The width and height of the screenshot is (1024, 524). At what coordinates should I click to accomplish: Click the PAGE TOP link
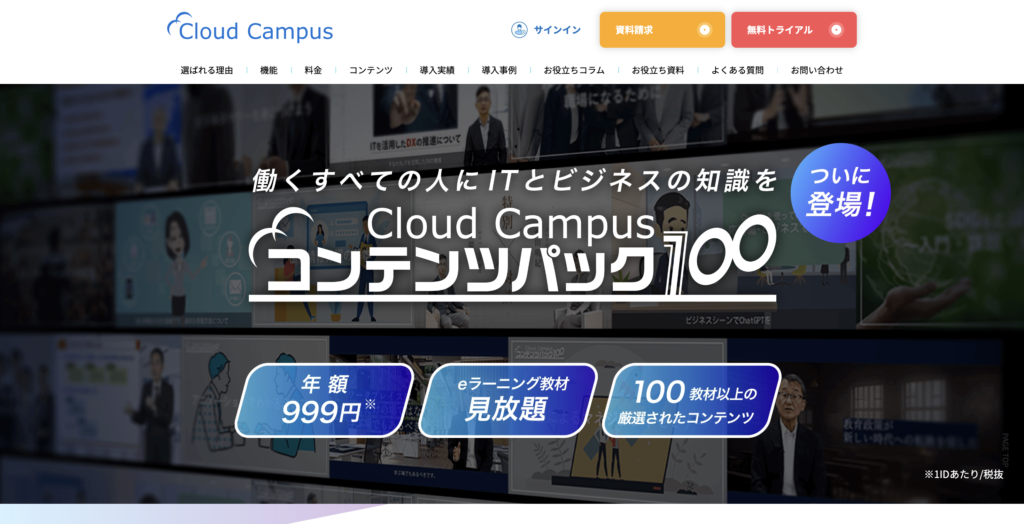pyautogui.click(x=1005, y=450)
